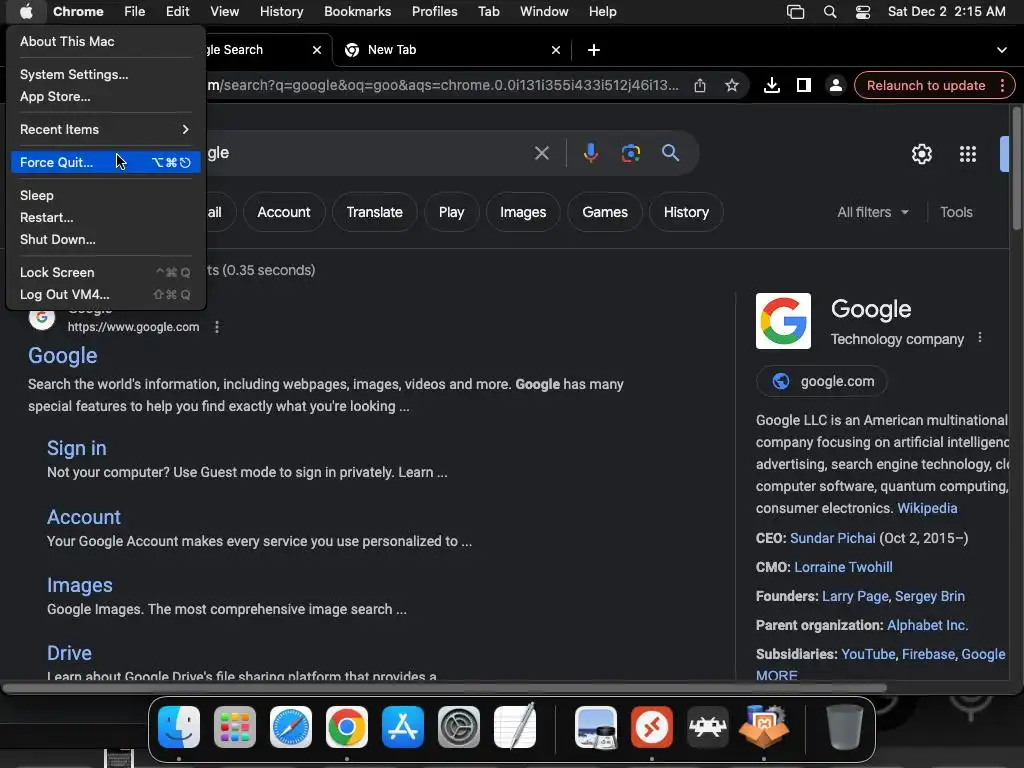Launch Safari from the Dock
The width and height of the screenshot is (1024, 768).
(x=291, y=727)
